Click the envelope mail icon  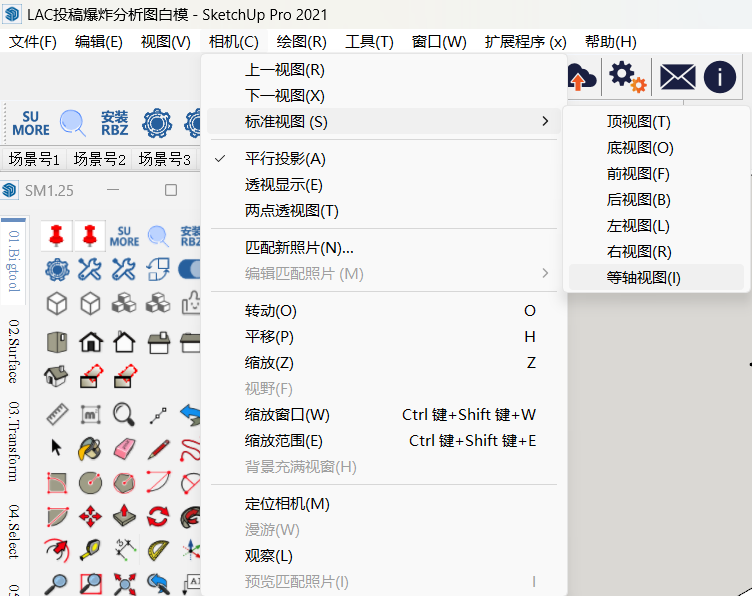tap(677, 77)
